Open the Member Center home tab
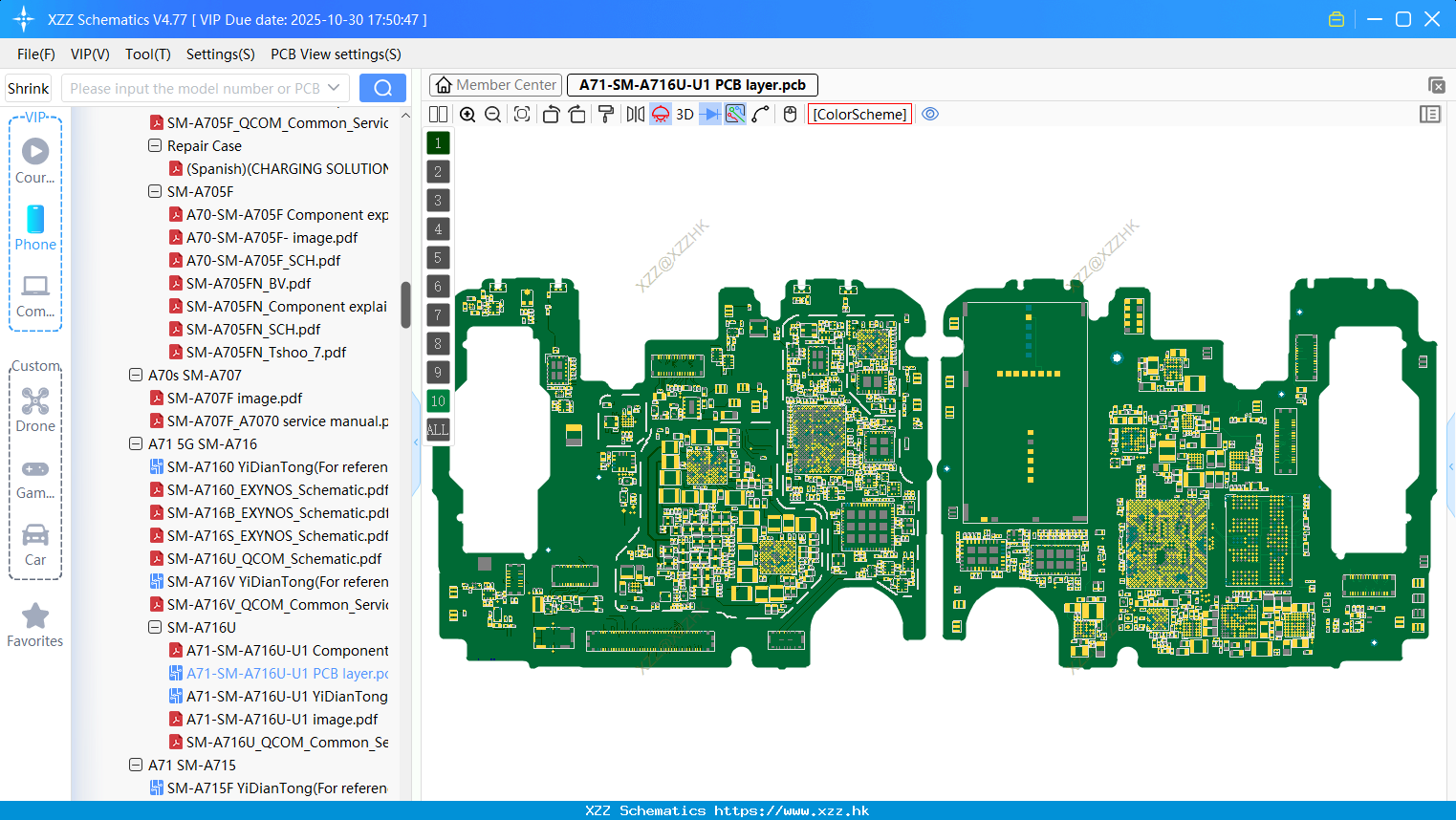The width and height of the screenshot is (1456, 820). (496, 85)
